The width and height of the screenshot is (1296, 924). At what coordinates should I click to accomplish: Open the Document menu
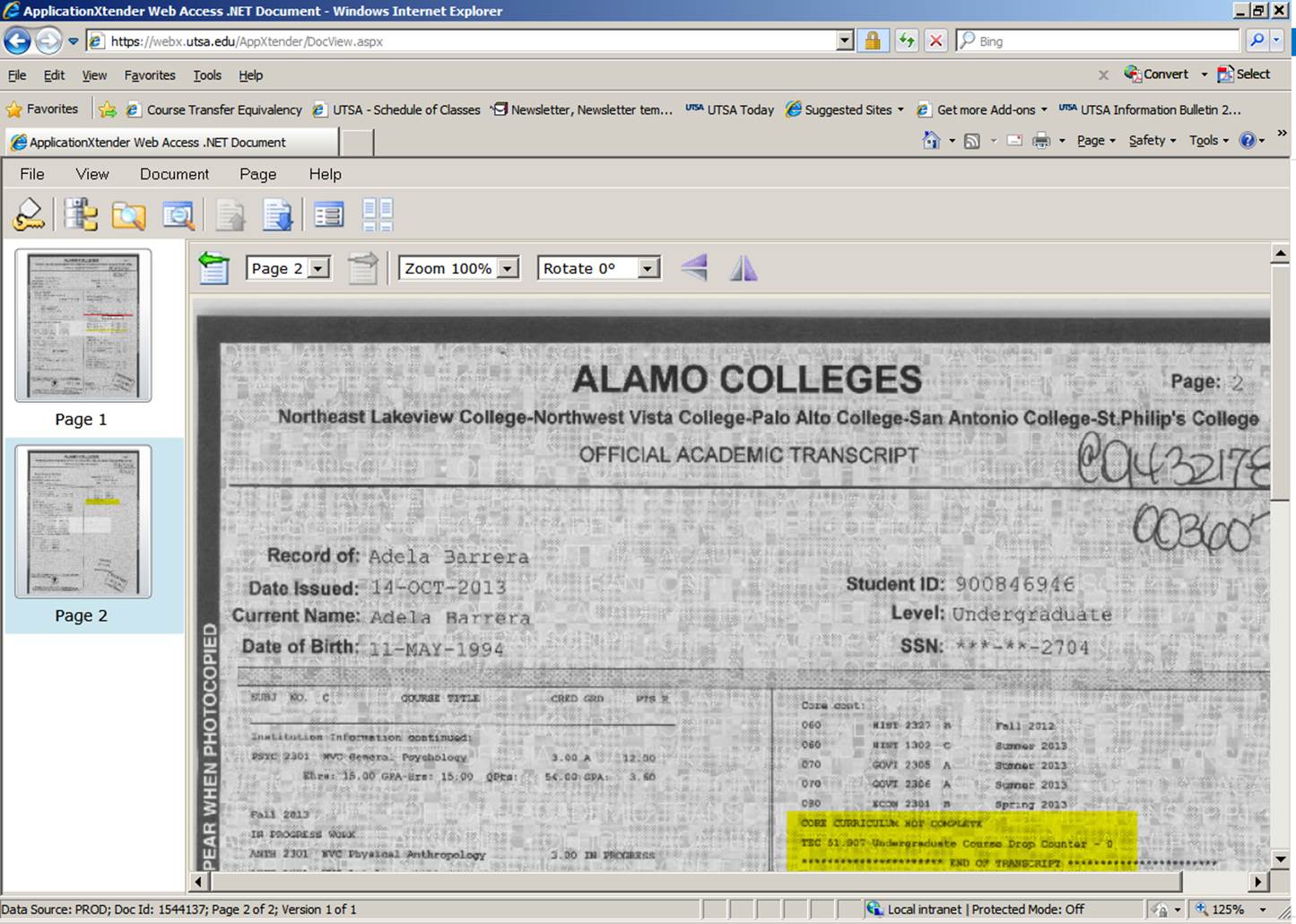click(174, 174)
